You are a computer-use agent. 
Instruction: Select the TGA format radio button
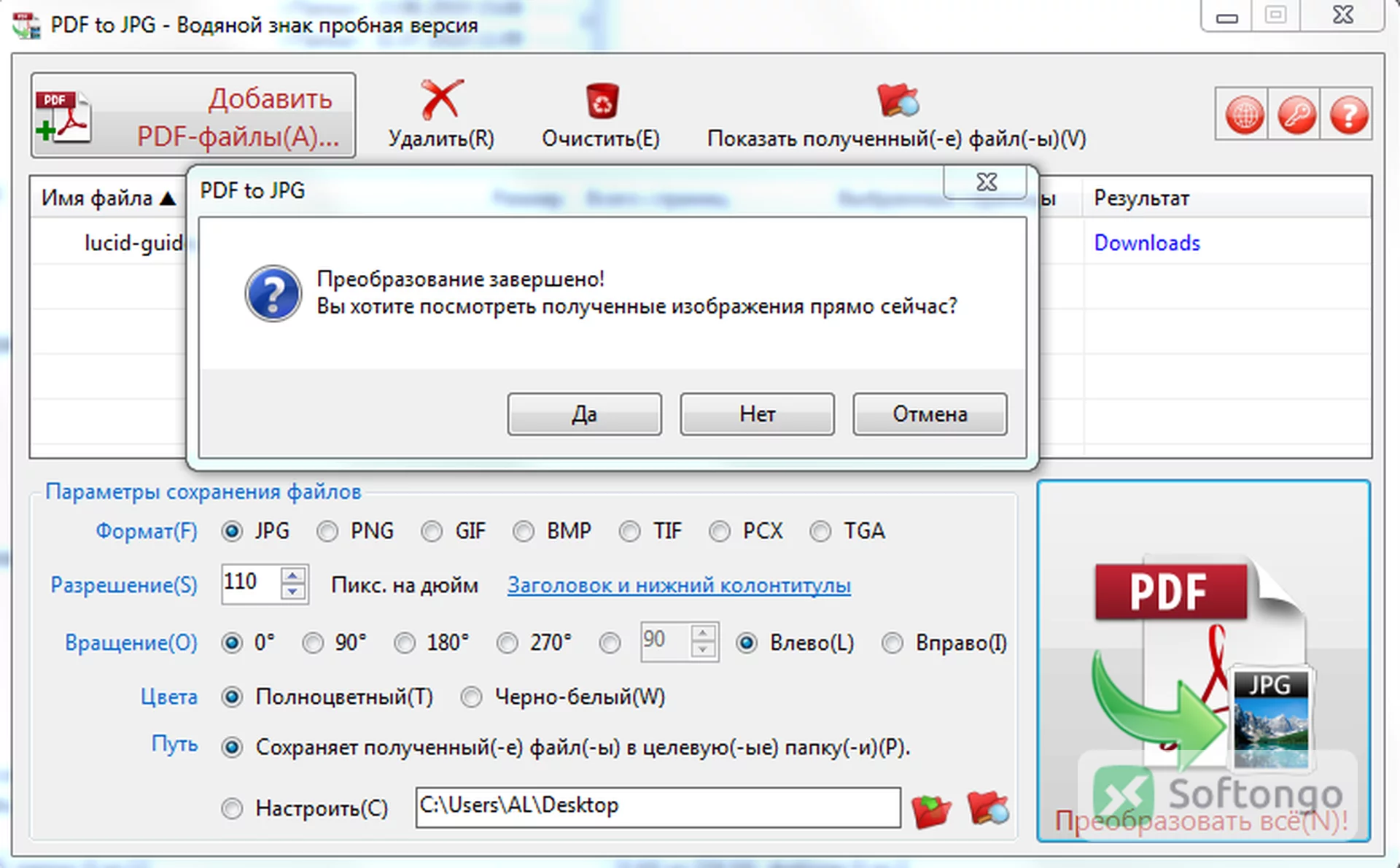click(820, 532)
